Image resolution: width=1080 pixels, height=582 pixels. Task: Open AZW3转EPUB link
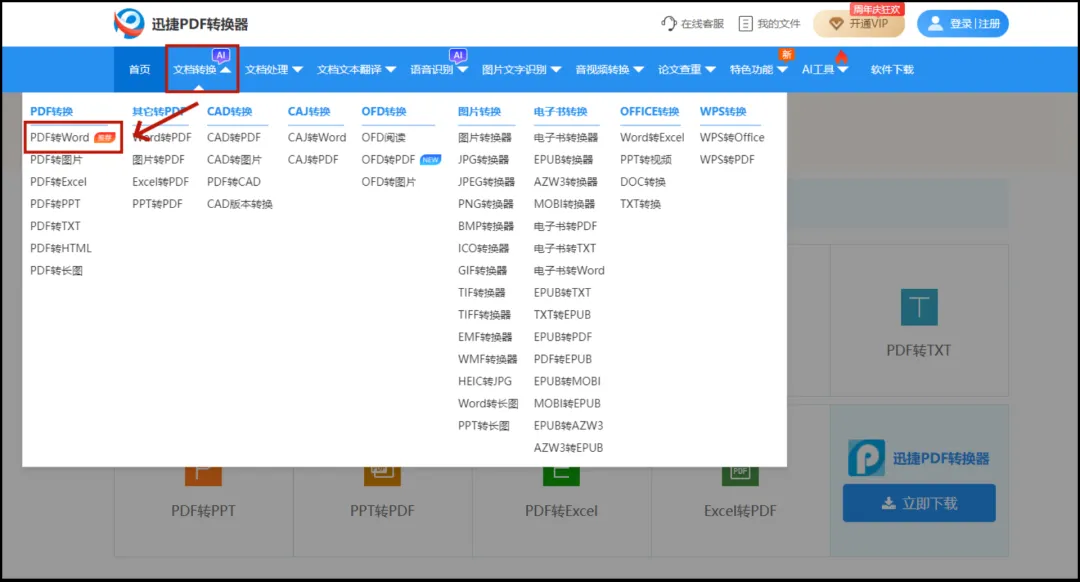(x=568, y=448)
